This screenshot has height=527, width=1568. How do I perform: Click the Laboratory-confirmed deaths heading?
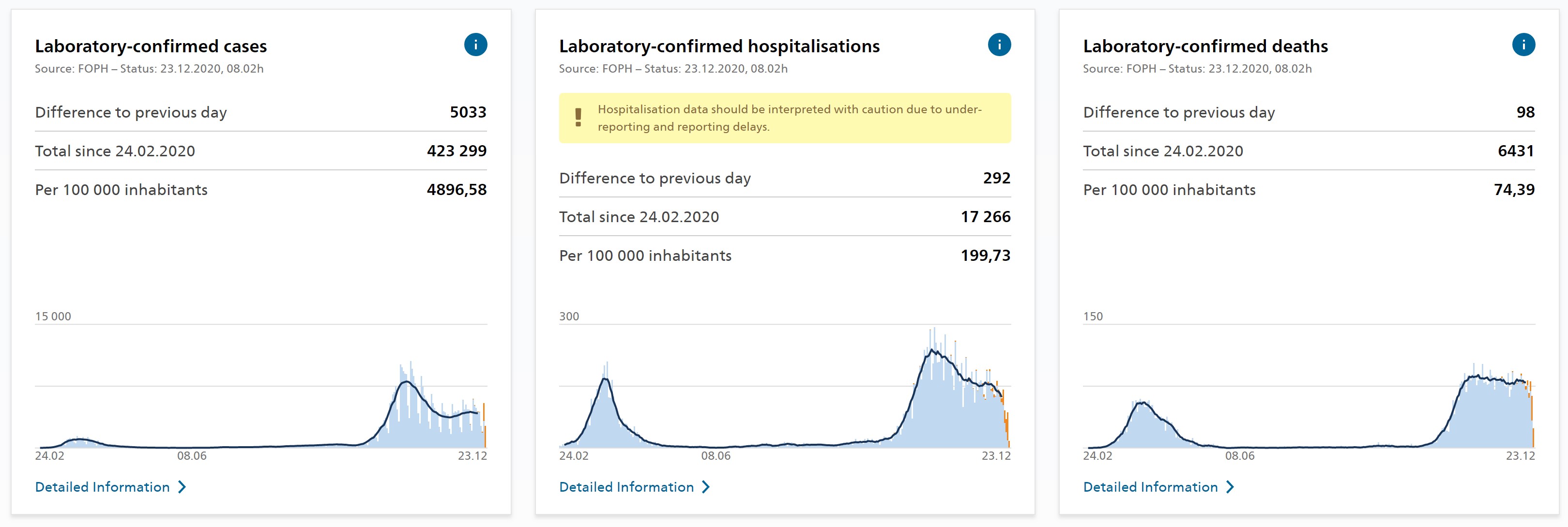(x=1205, y=46)
